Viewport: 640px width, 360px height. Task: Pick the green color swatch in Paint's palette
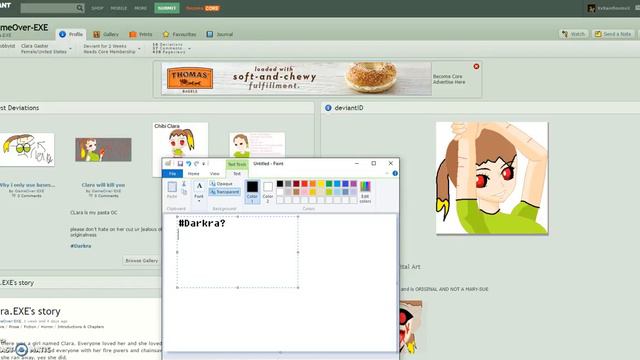[x=329, y=184]
